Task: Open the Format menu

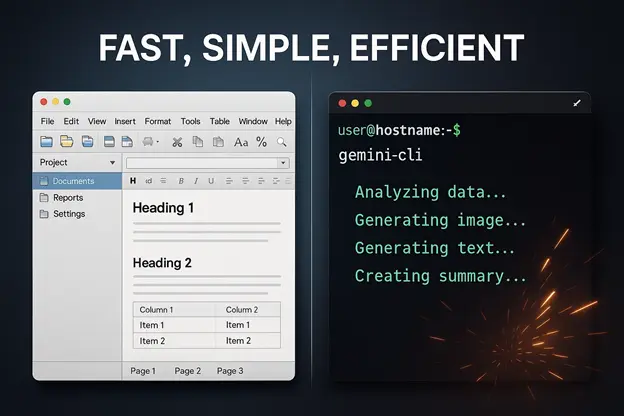Action: [x=158, y=121]
